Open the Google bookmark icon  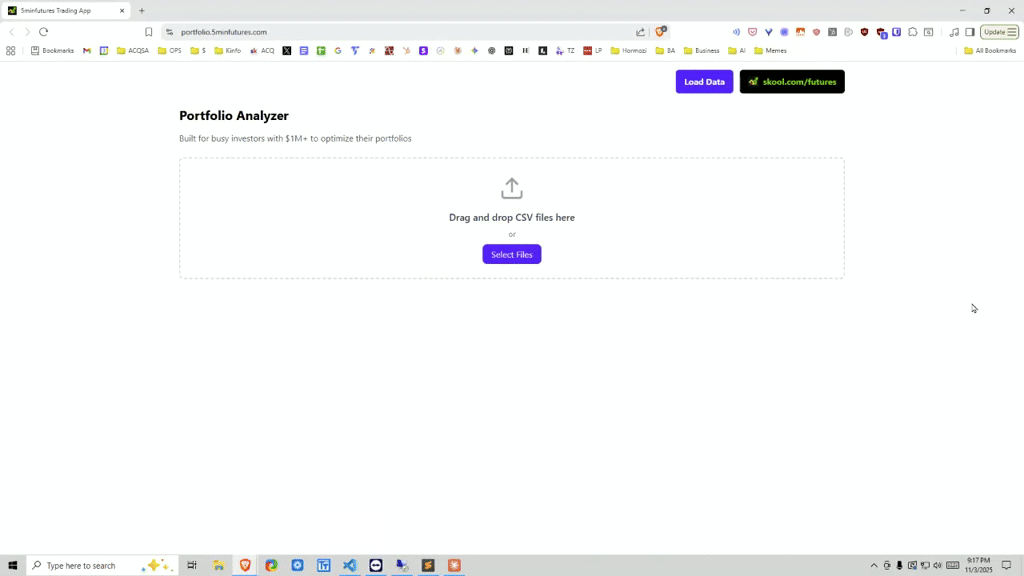point(338,50)
